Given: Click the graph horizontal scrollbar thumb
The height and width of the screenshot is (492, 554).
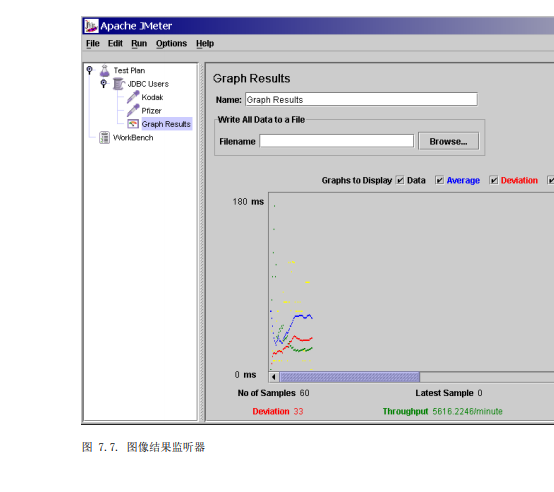Looking at the screenshot, I should (350, 377).
